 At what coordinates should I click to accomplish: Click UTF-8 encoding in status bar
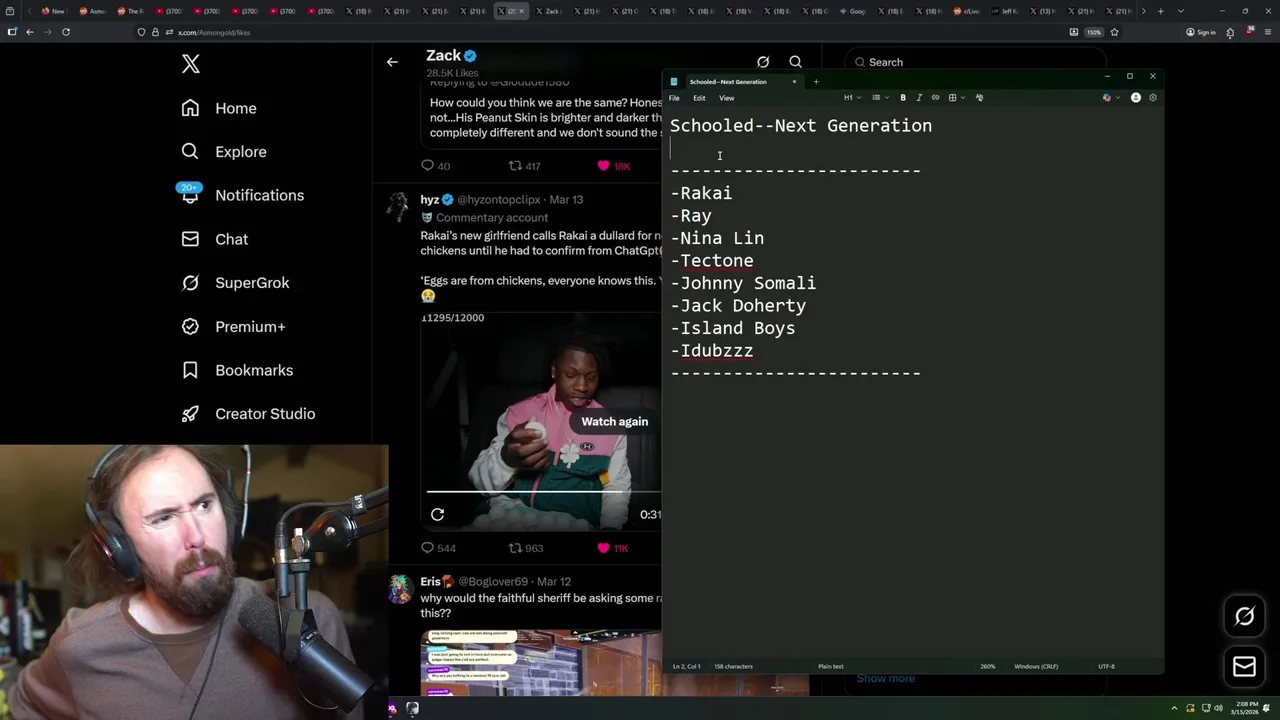(x=1106, y=666)
